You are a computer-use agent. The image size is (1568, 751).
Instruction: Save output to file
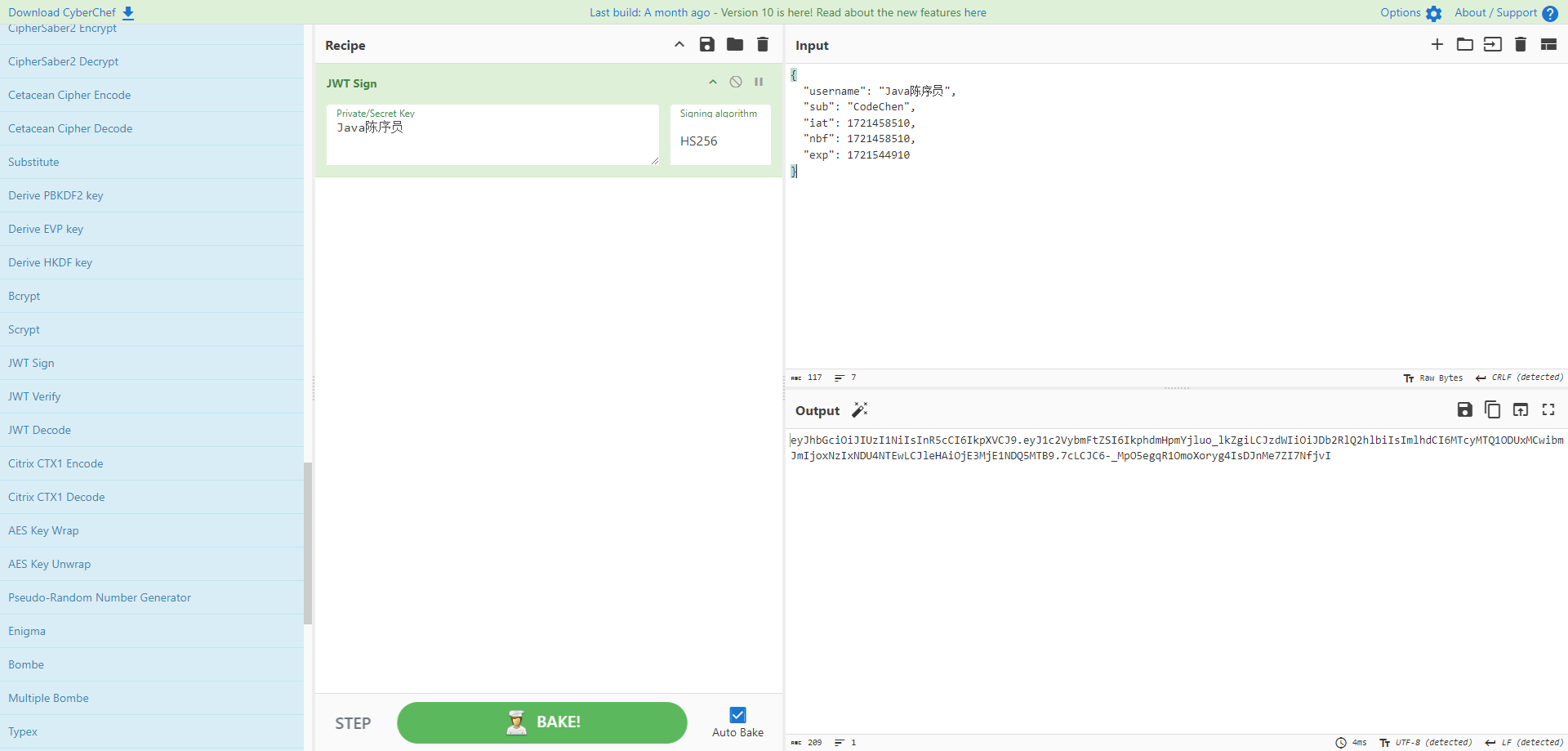tap(1465, 410)
